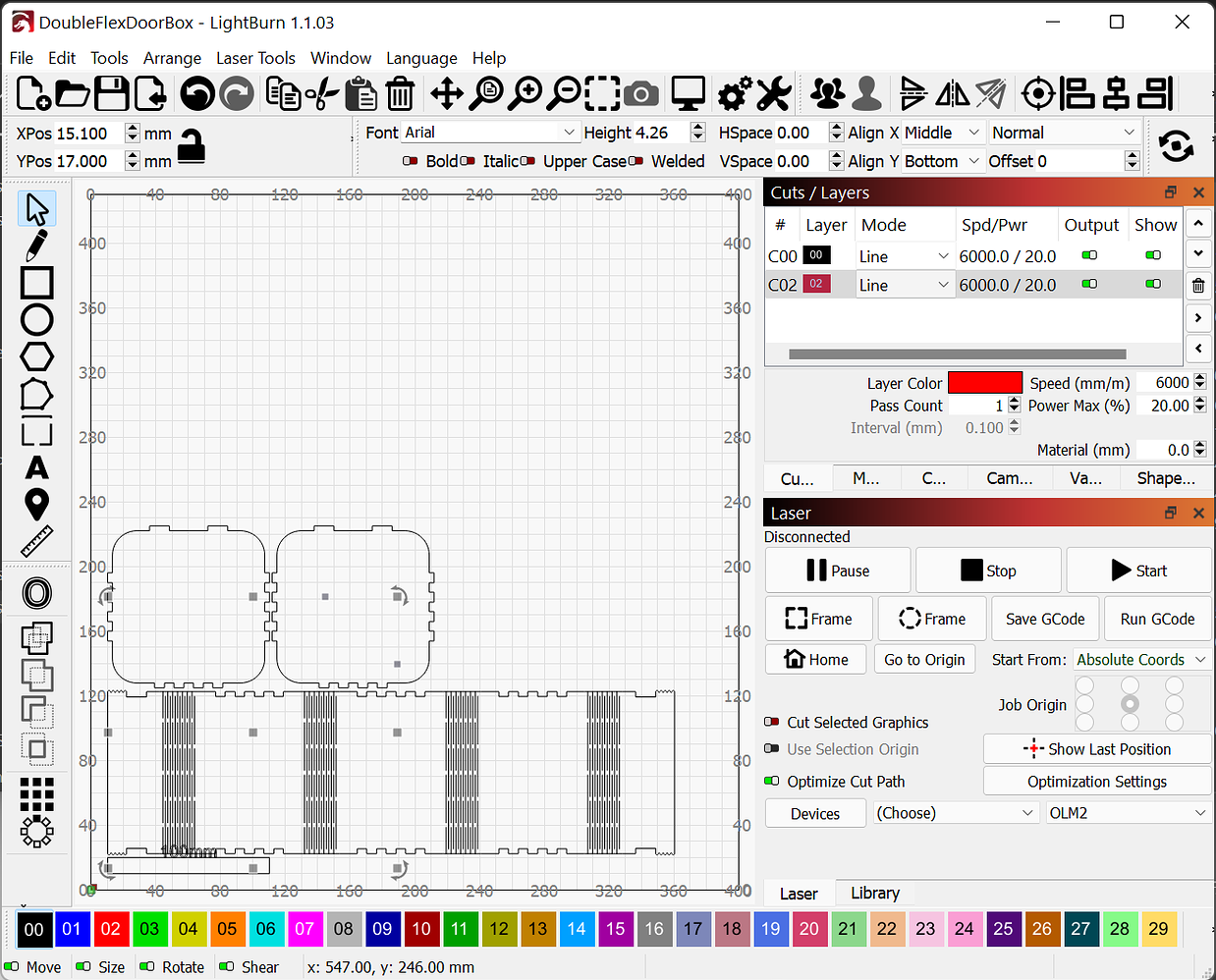Select the Rectangle drawing tool
Image resolution: width=1216 pixels, height=980 pixels.
[x=35, y=283]
